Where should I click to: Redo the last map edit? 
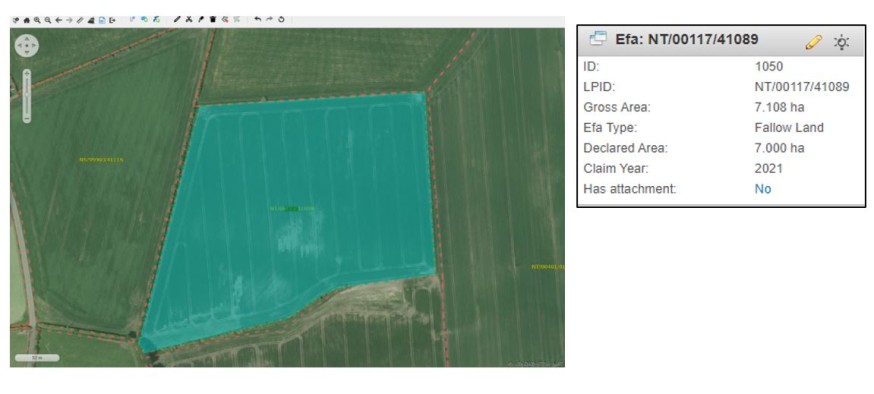click(x=269, y=20)
